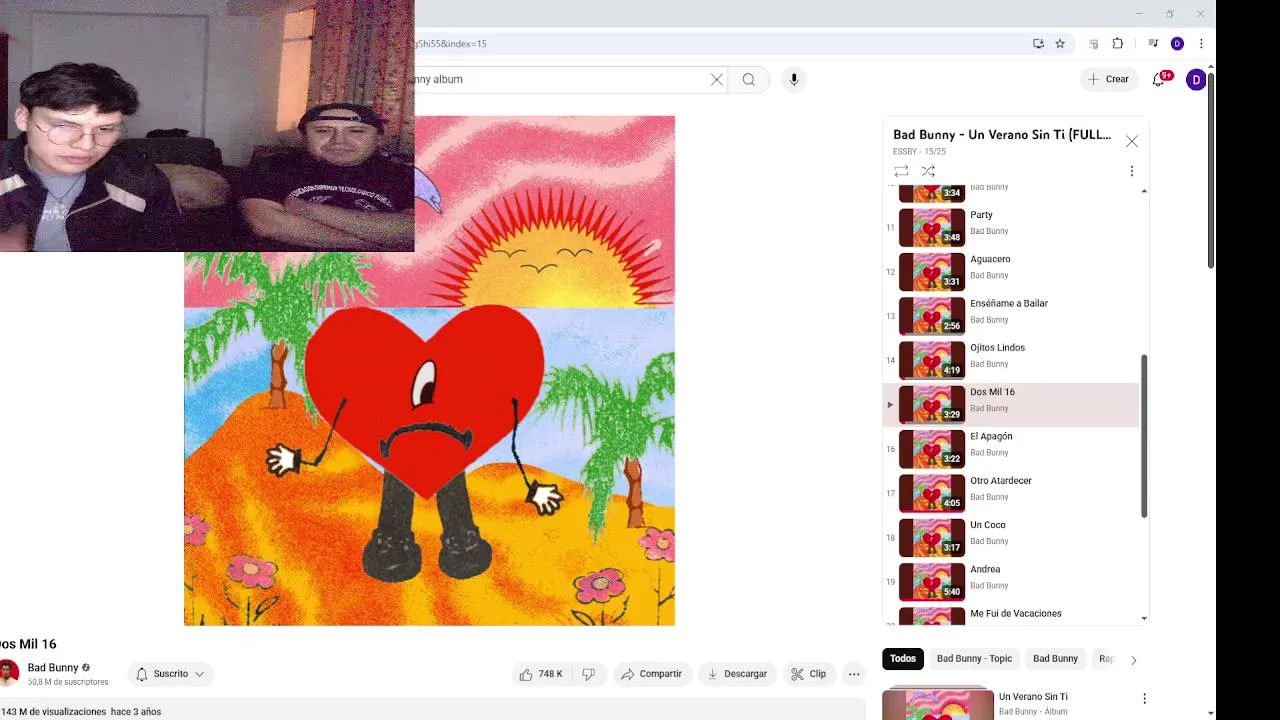Image resolution: width=1280 pixels, height=720 pixels.
Task: Open Chrome extensions puzzle icon
Action: (1118, 44)
